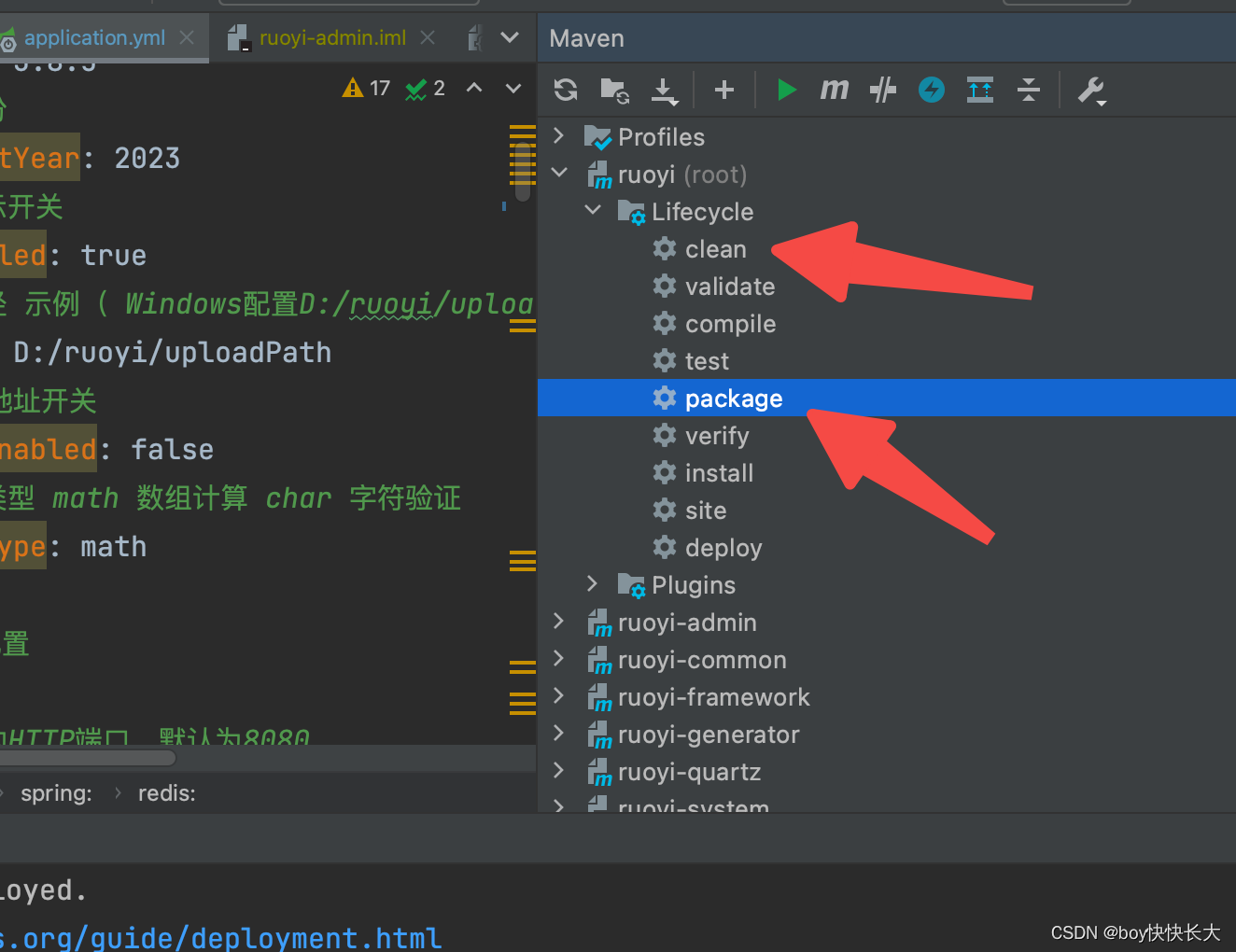The image size is (1236, 952).
Task: Click the Lifecycle folder icon
Action: pyautogui.click(x=631, y=212)
